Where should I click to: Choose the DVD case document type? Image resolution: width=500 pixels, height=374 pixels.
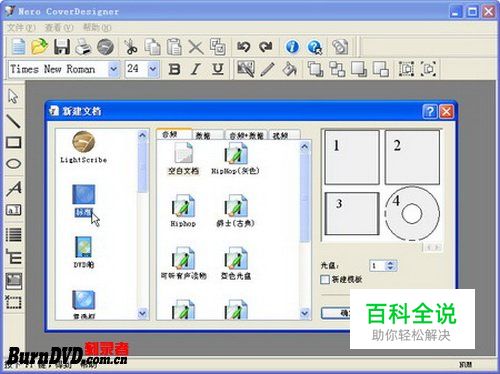[x=84, y=252]
